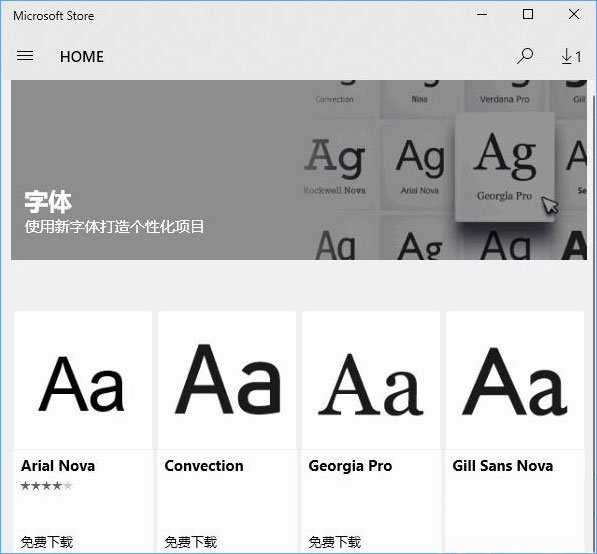The height and width of the screenshot is (554, 597).
Task: Click the Verdana Pro label in the banner
Action: [x=504, y=99]
